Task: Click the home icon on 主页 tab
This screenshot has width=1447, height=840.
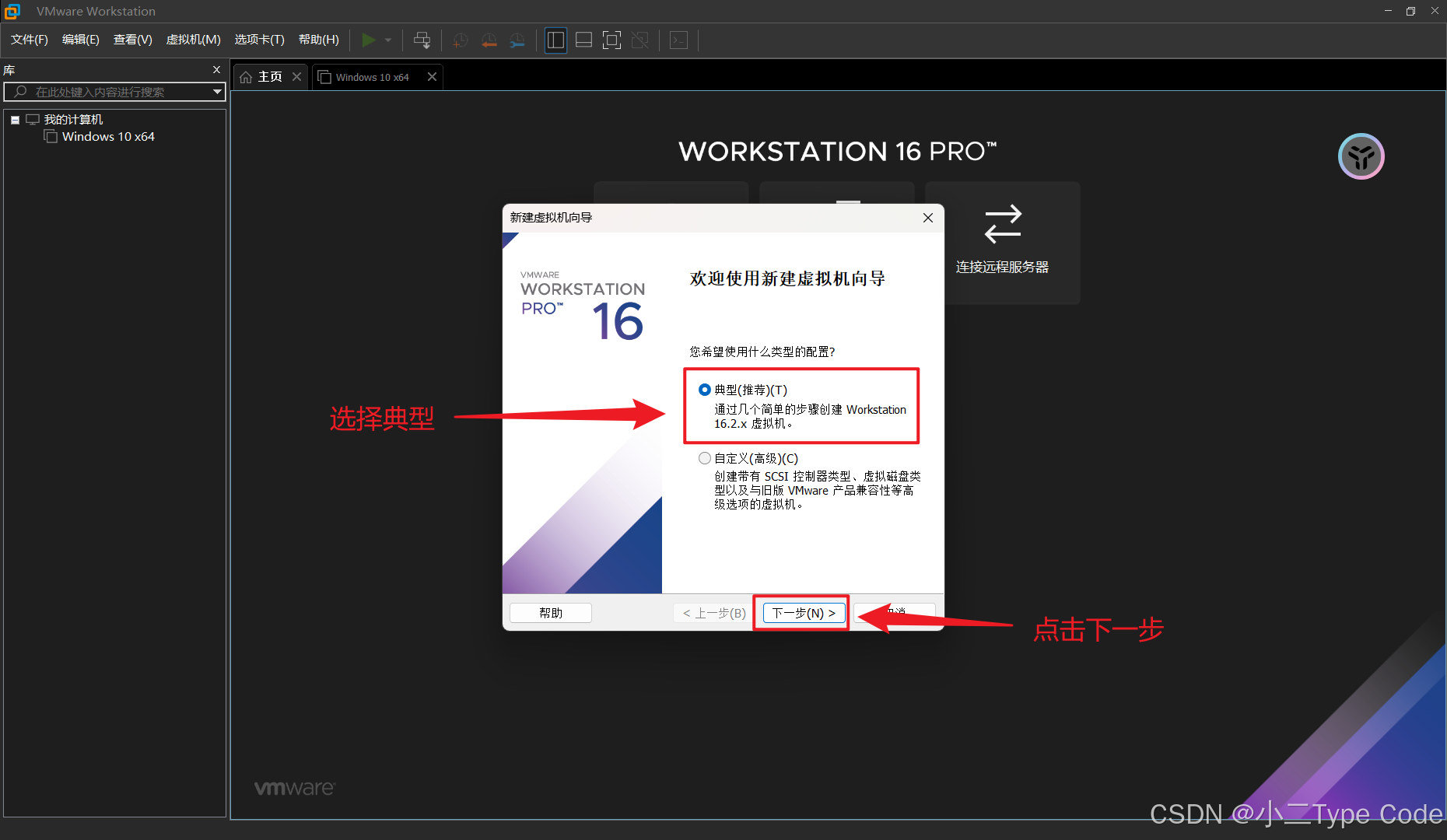Action: point(246,77)
